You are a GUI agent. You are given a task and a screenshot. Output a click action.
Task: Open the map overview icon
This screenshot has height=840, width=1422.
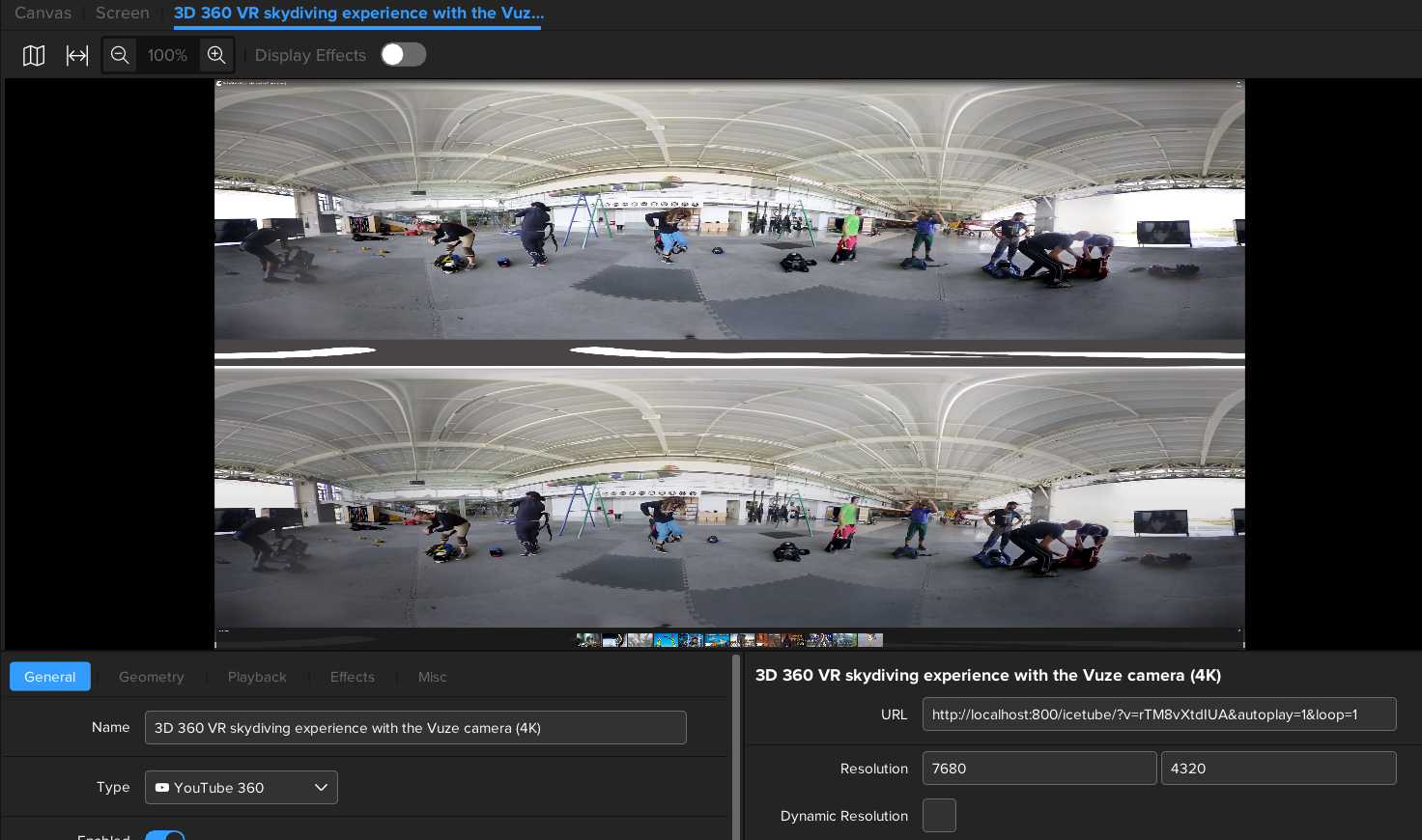[x=33, y=55]
